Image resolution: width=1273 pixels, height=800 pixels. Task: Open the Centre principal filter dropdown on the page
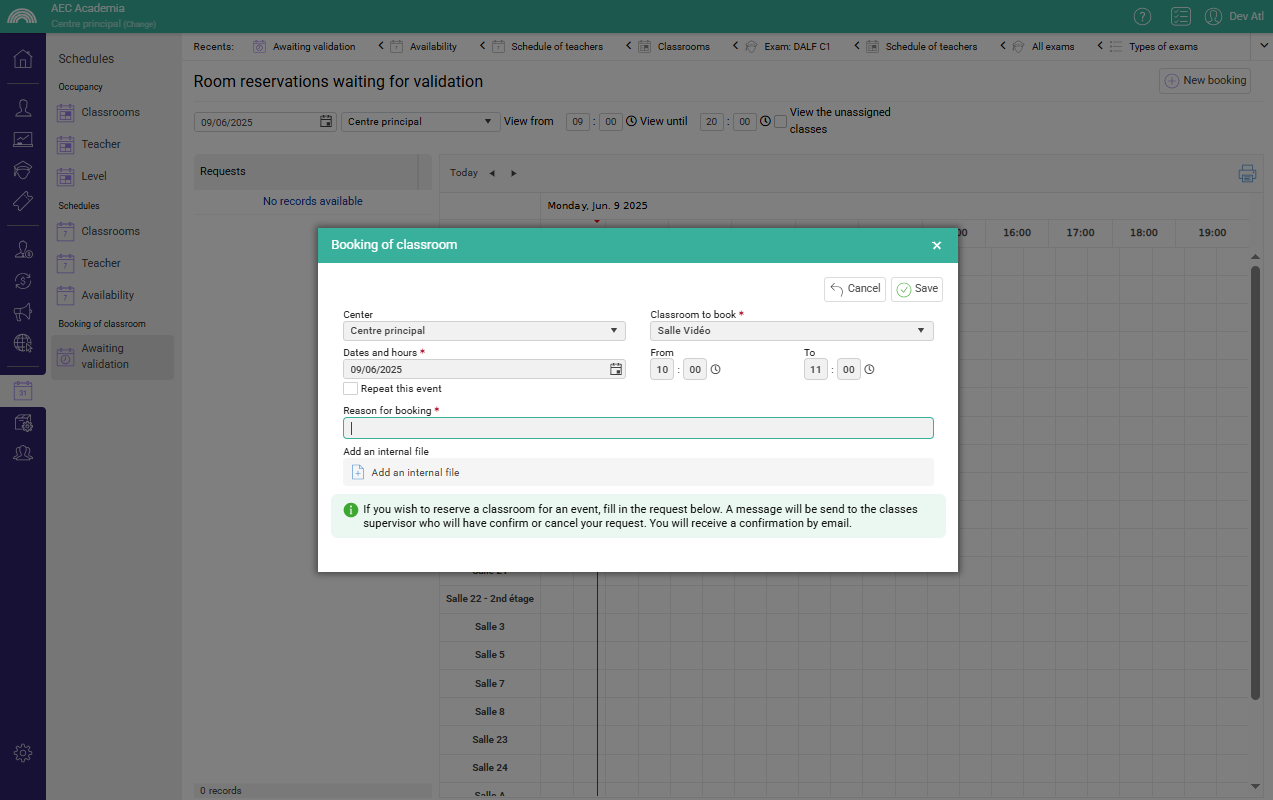coord(421,121)
